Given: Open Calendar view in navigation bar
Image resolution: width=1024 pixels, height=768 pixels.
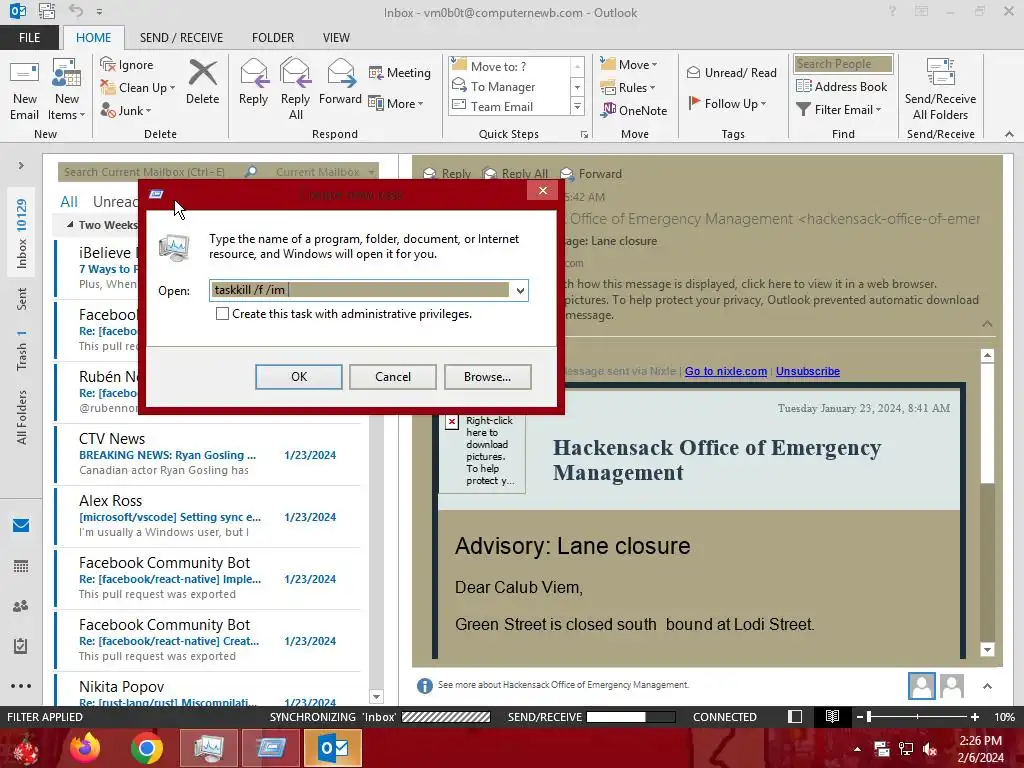Looking at the screenshot, I should coord(21,566).
